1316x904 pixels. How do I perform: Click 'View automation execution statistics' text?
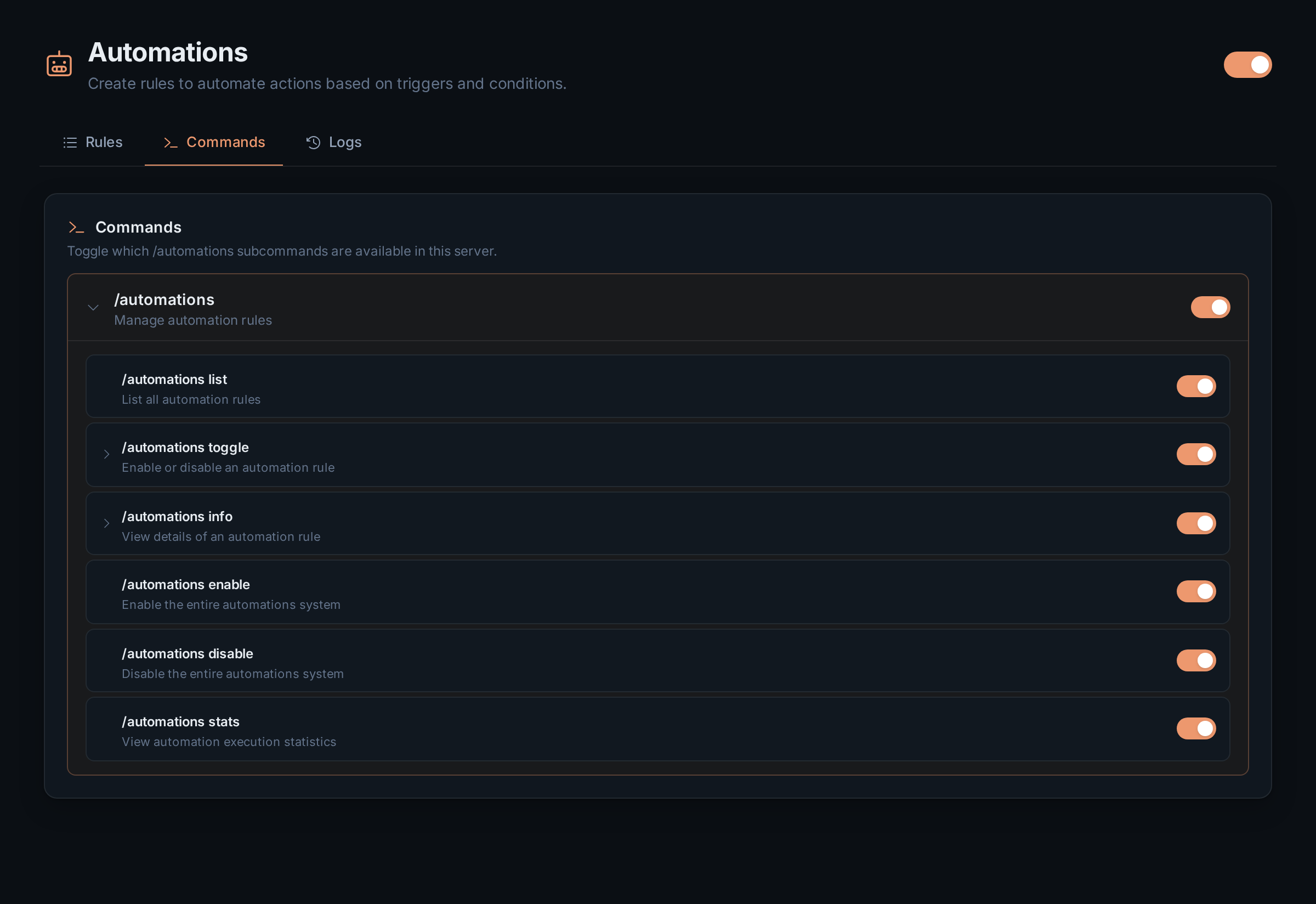click(229, 742)
